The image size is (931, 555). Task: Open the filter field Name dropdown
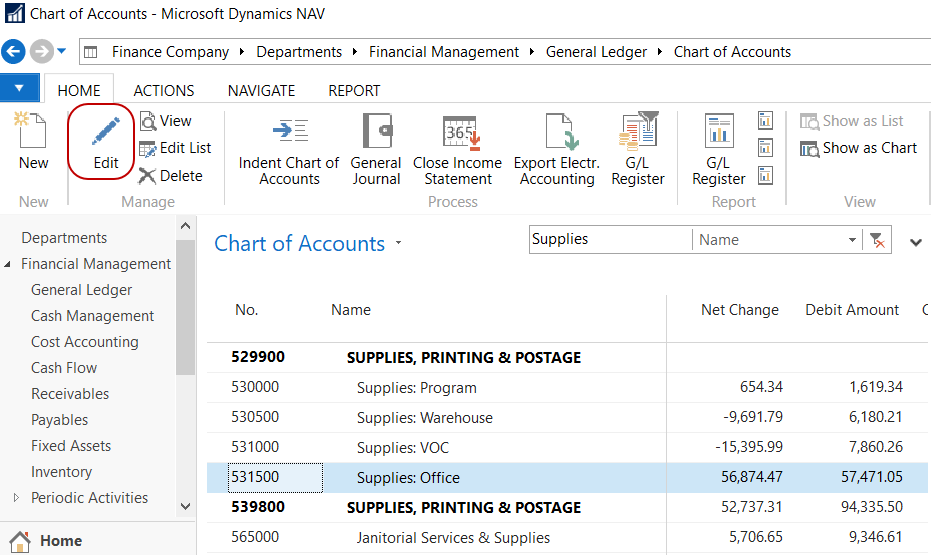[852, 240]
